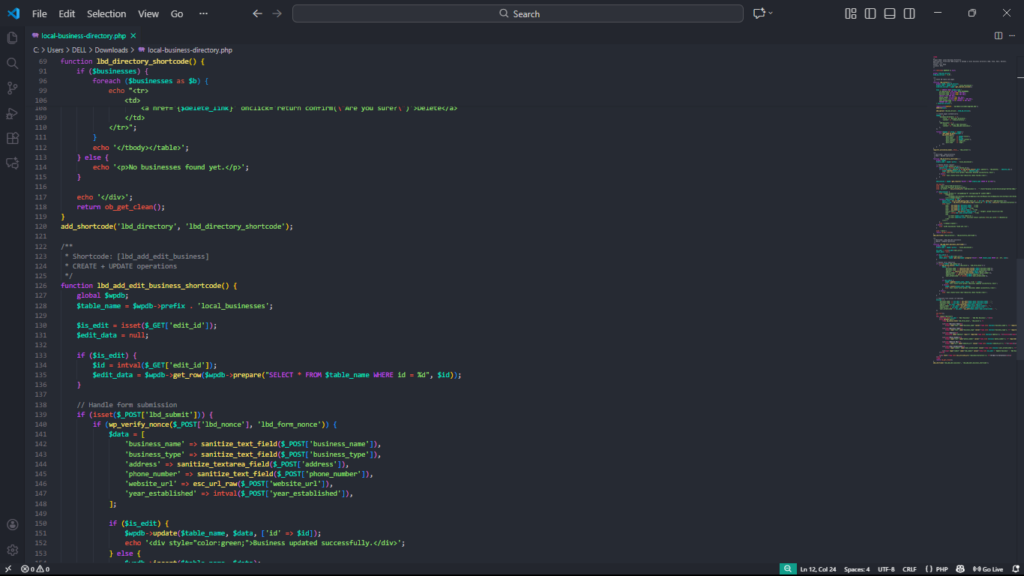The height and width of the screenshot is (576, 1024).
Task: Toggle the primary side bar visibility
Action: pyautogui.click(x=870, y=14)
